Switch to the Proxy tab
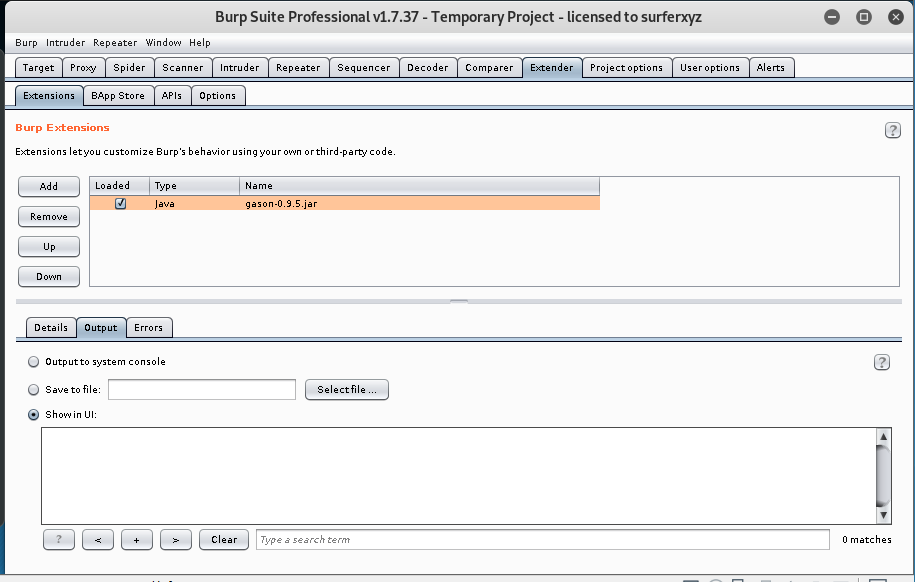915x582 pixels. click(x=83, y=68)
